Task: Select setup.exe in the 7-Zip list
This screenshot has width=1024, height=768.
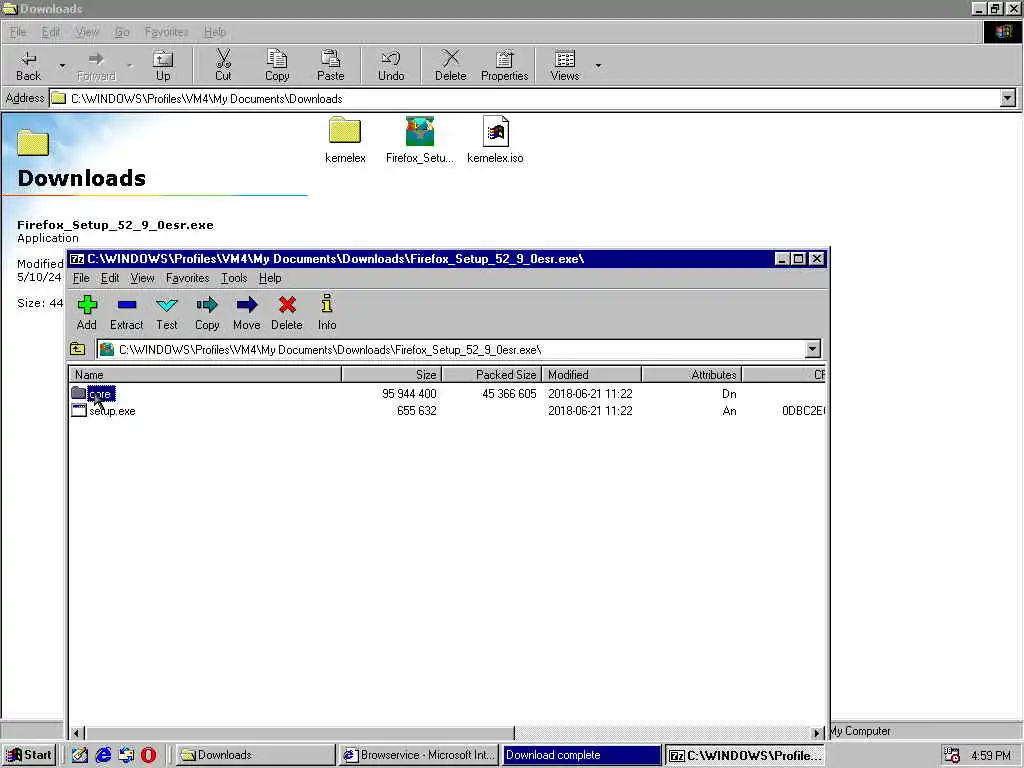Action: tap(104, 411)
